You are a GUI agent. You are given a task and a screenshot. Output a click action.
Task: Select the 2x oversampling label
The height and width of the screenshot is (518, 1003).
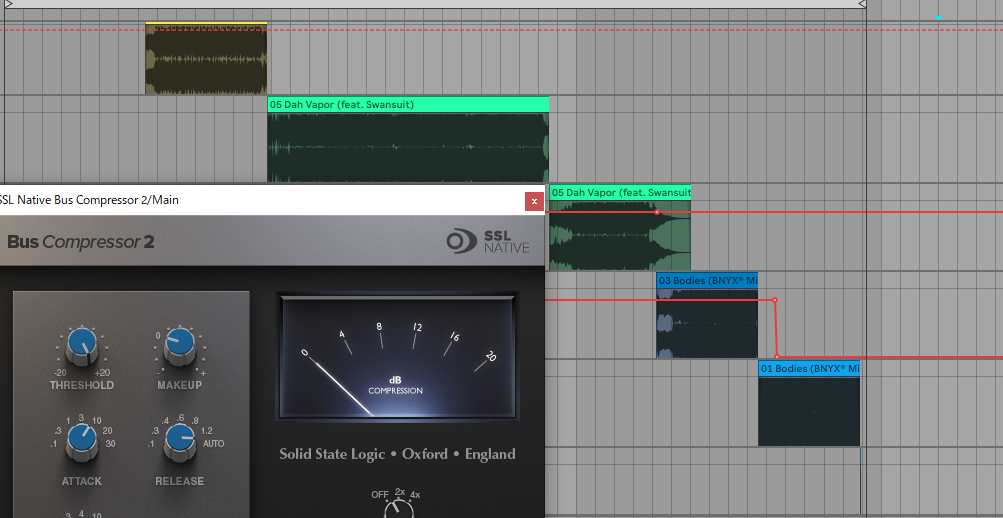400,491
